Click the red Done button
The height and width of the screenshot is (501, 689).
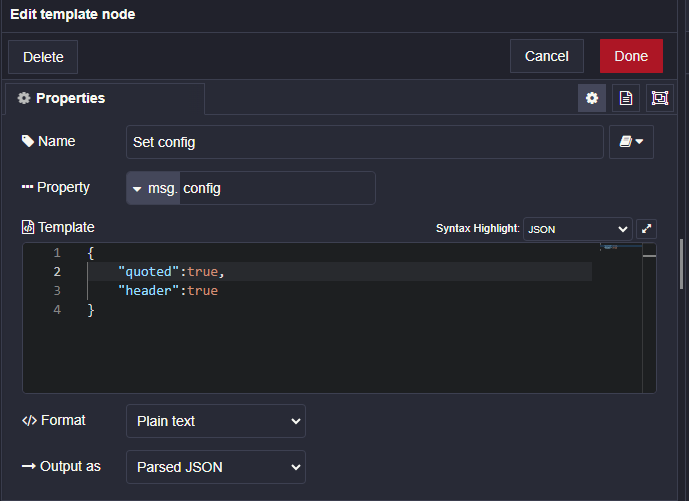pyautogui.click(x=631, y=56)
